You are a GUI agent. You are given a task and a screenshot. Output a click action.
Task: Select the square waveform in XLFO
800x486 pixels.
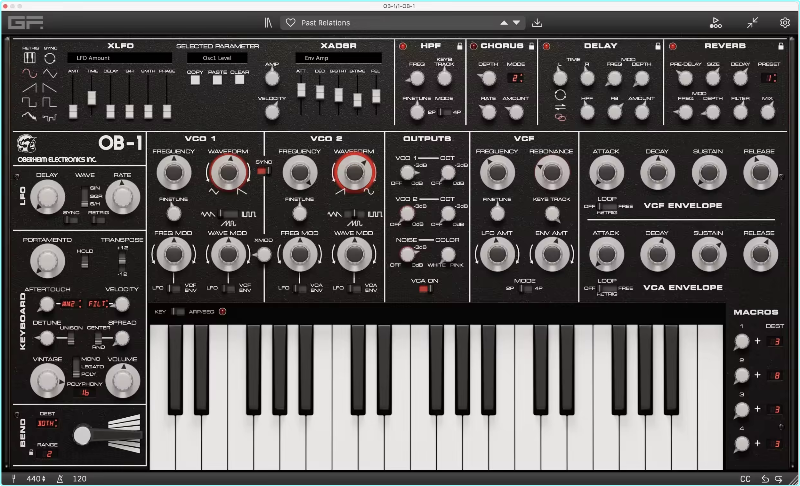point(29,103)
